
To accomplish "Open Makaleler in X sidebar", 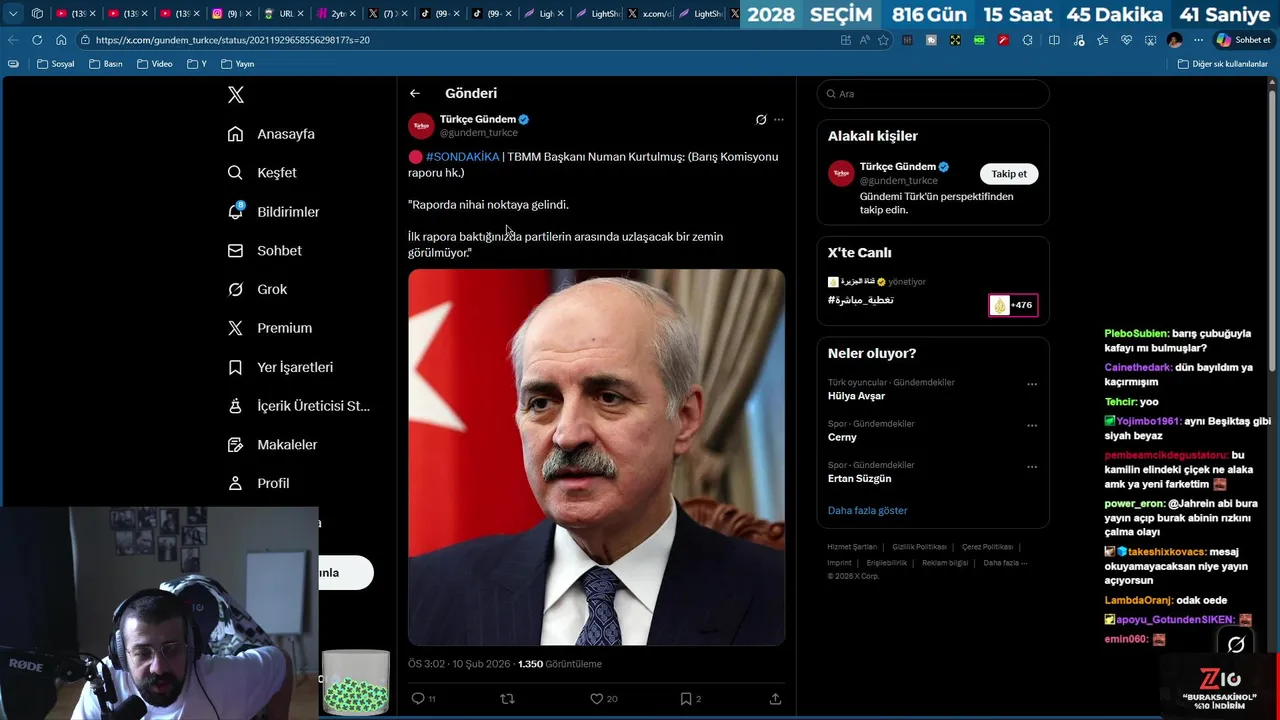I will [x=273, y=444].
